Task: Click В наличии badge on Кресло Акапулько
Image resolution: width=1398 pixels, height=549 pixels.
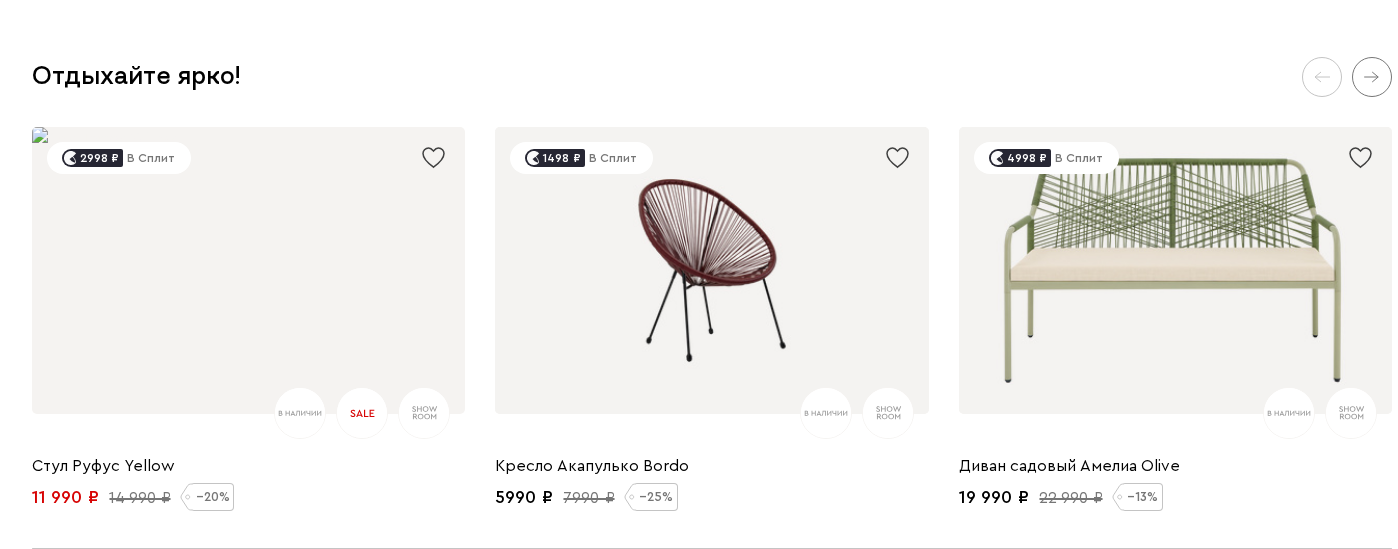Action: coord(826,413)
